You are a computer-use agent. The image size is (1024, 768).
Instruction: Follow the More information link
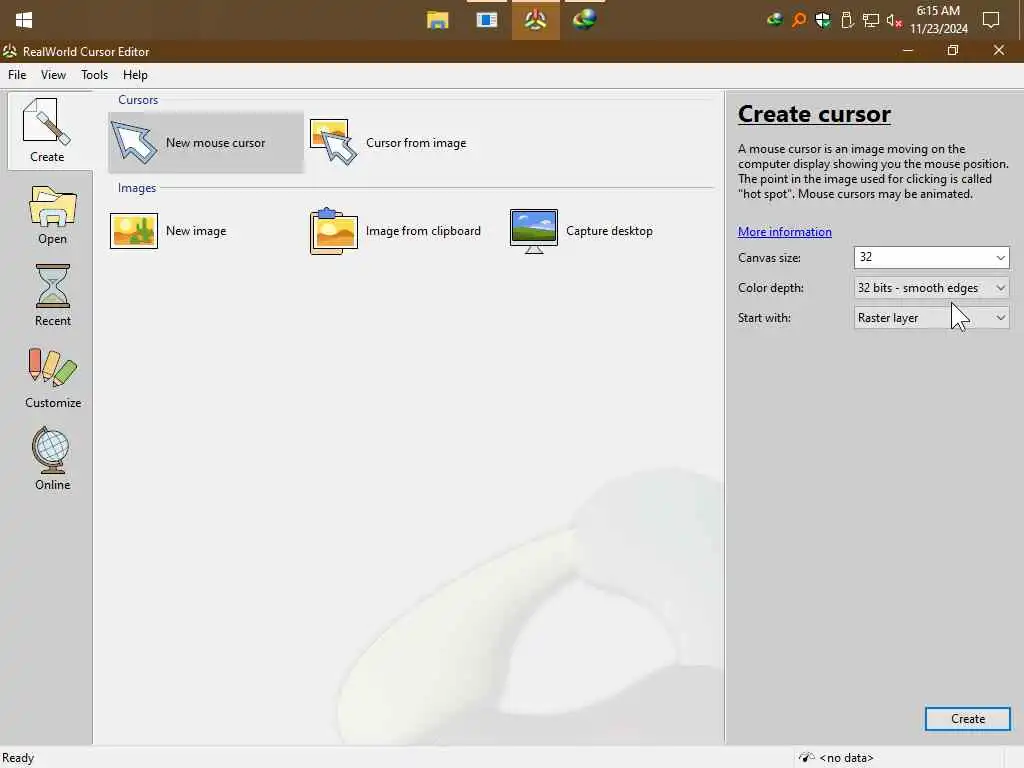(784, 232)
